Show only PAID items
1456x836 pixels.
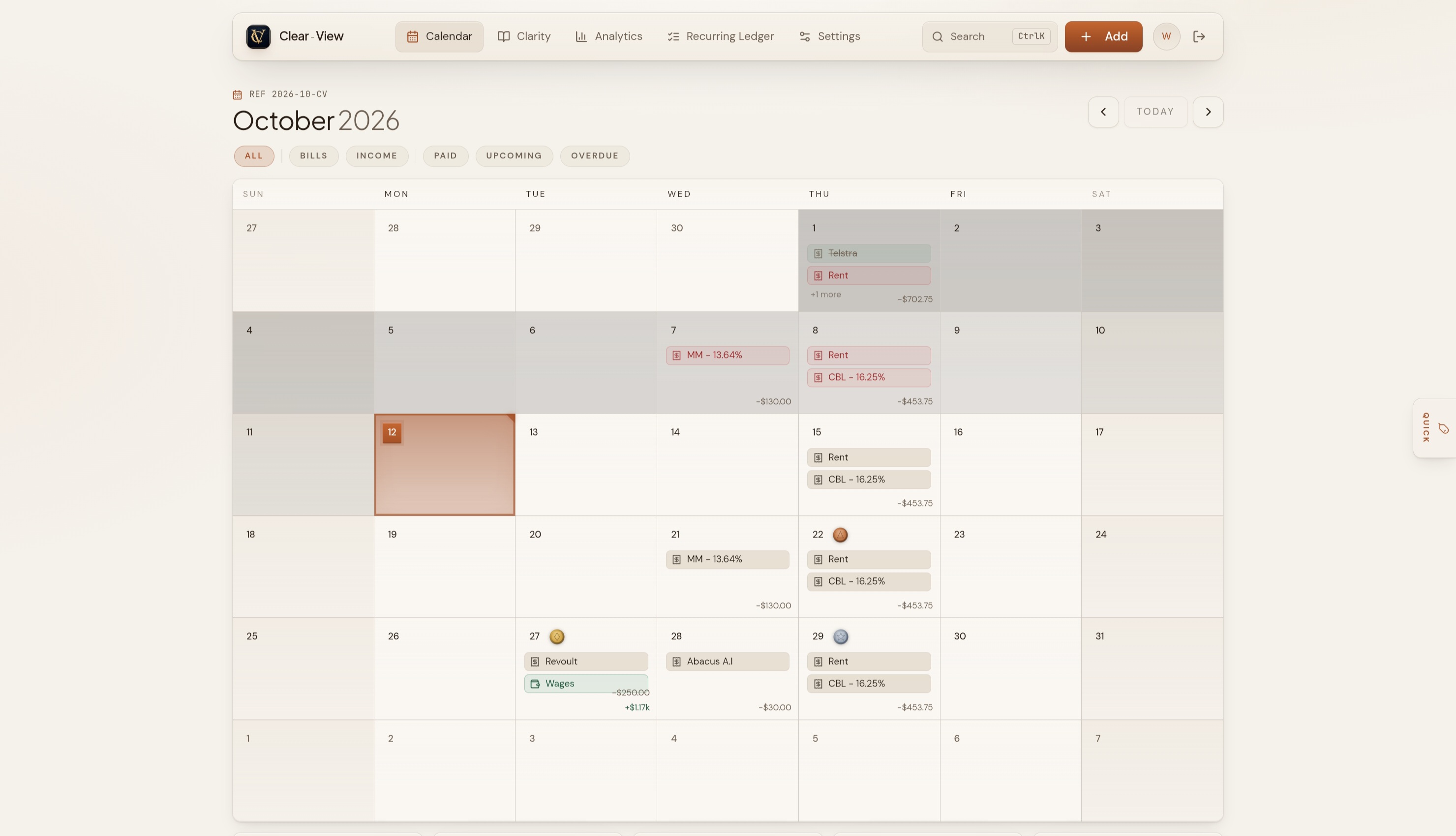[446, 156]
